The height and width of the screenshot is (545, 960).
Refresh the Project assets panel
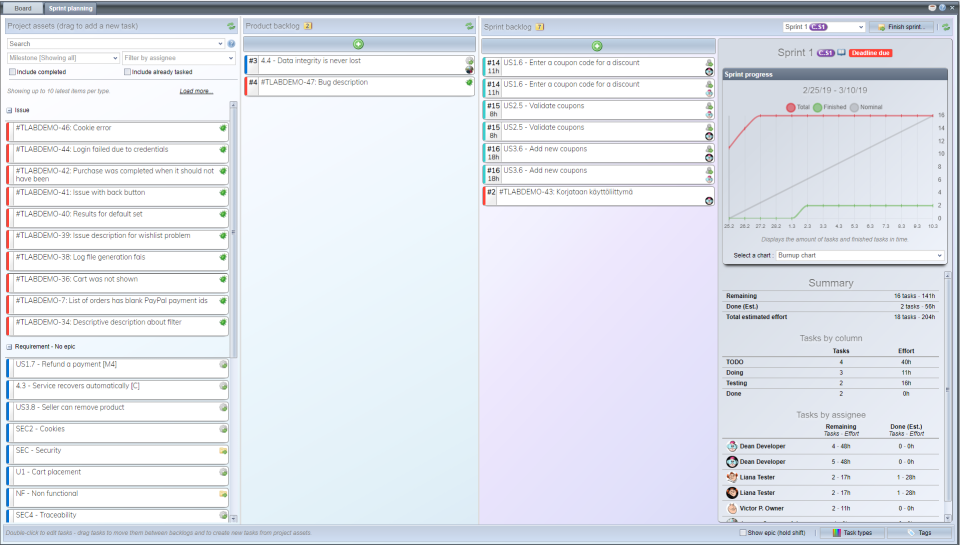[231, 26]
